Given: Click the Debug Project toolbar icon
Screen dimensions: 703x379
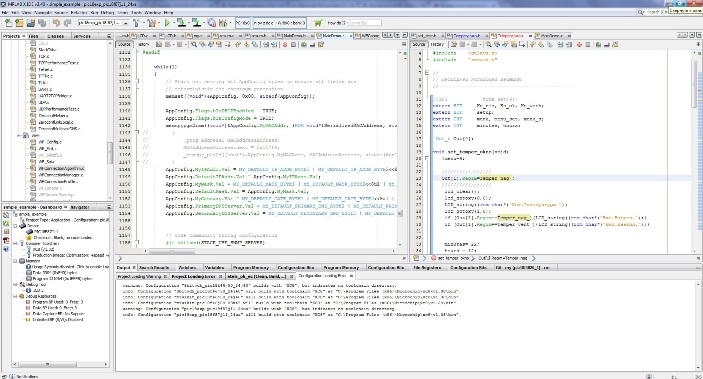Looking at the screenshot, I should pyautogui.click(x=211, y=23).
